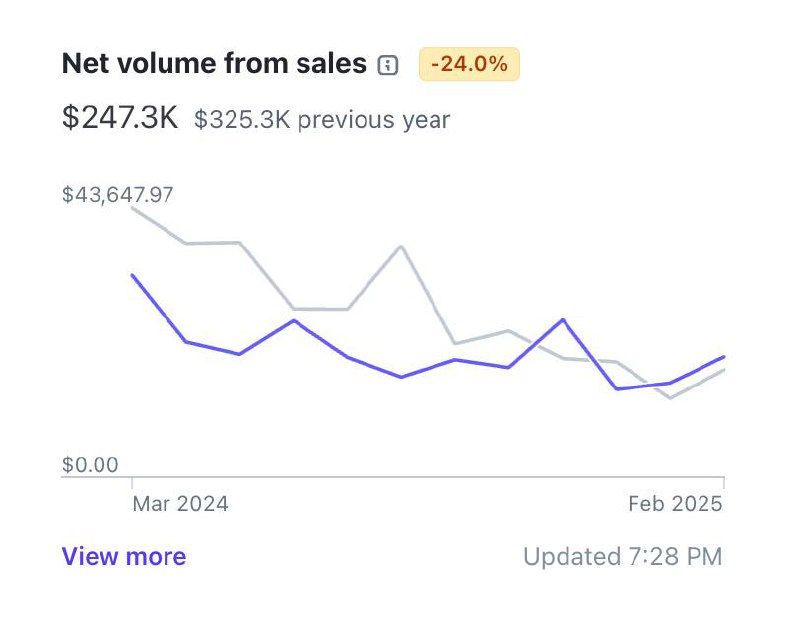Click the gray line's mid-chart peak

[401, 246]
